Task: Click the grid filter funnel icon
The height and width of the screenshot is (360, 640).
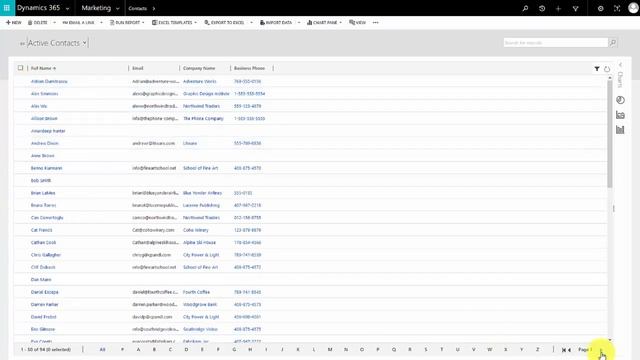Action: point(597,69)
